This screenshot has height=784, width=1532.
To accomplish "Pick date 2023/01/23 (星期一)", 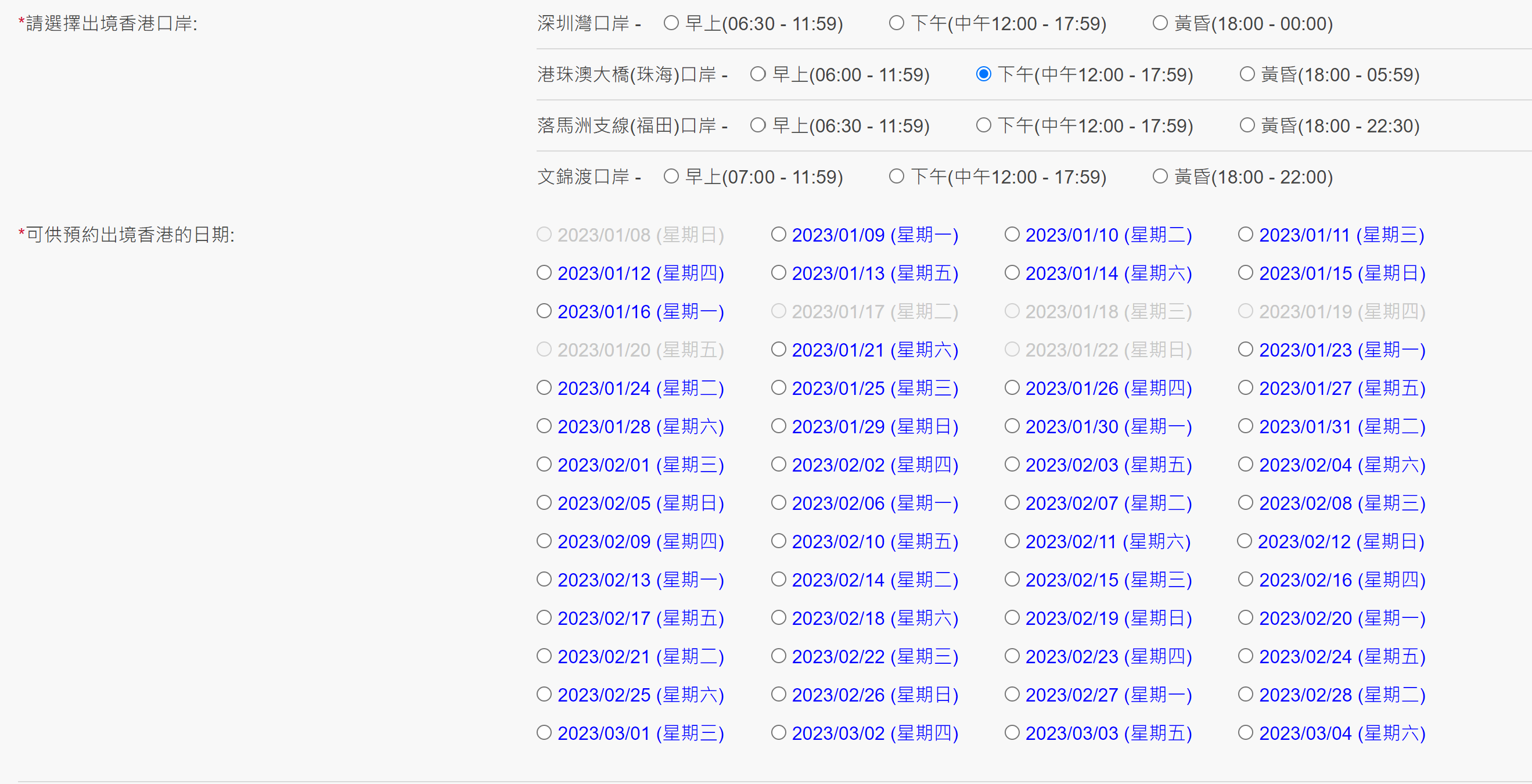I will coord(1245,350).
